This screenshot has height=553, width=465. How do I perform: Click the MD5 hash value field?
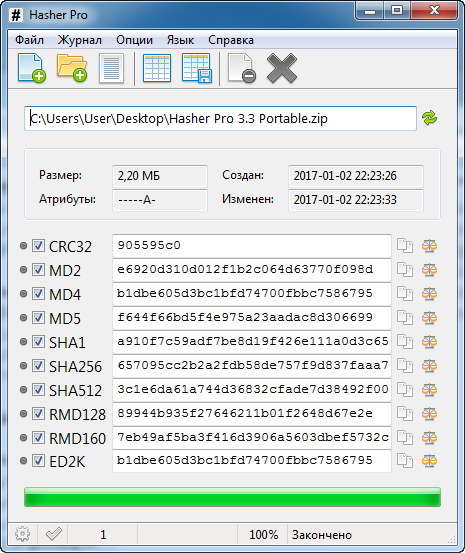click(x=252, y=317)
